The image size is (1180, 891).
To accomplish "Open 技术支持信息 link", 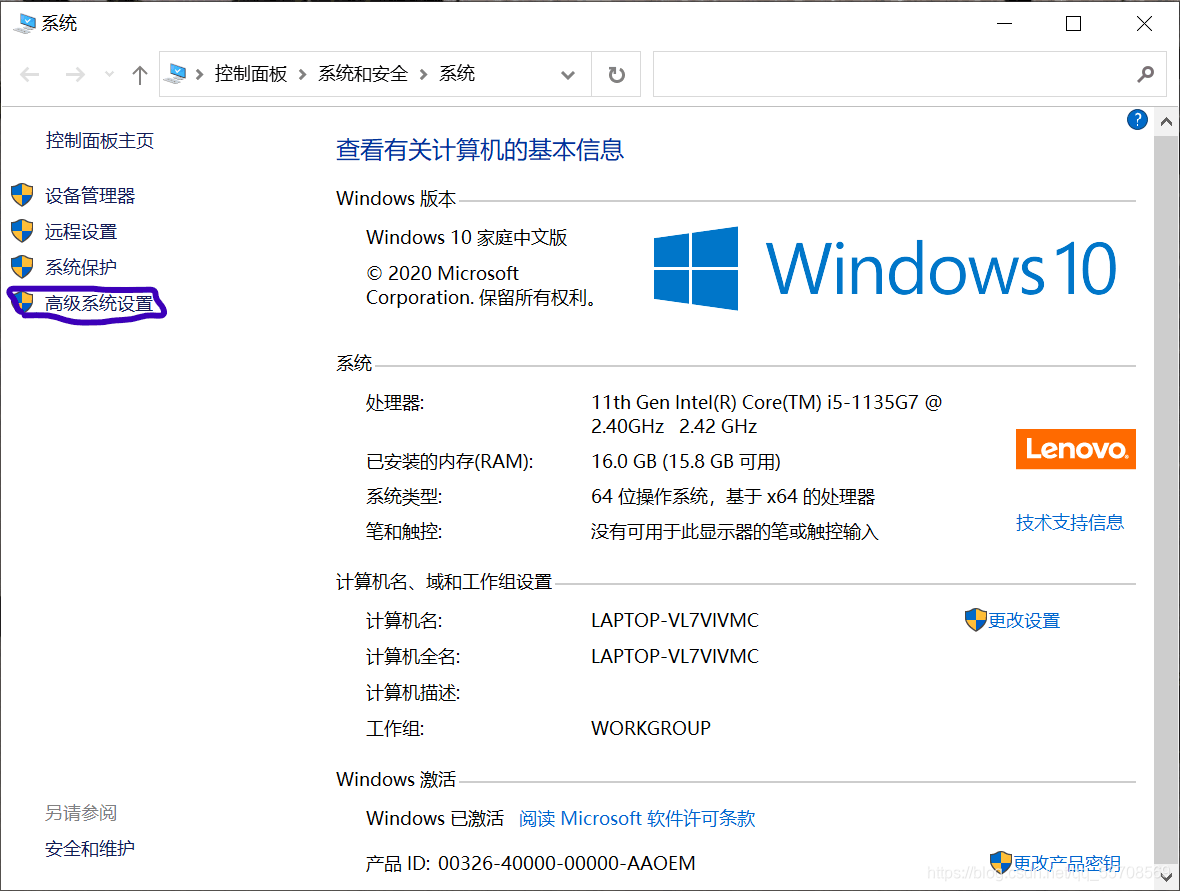I will coord(1069,523).
